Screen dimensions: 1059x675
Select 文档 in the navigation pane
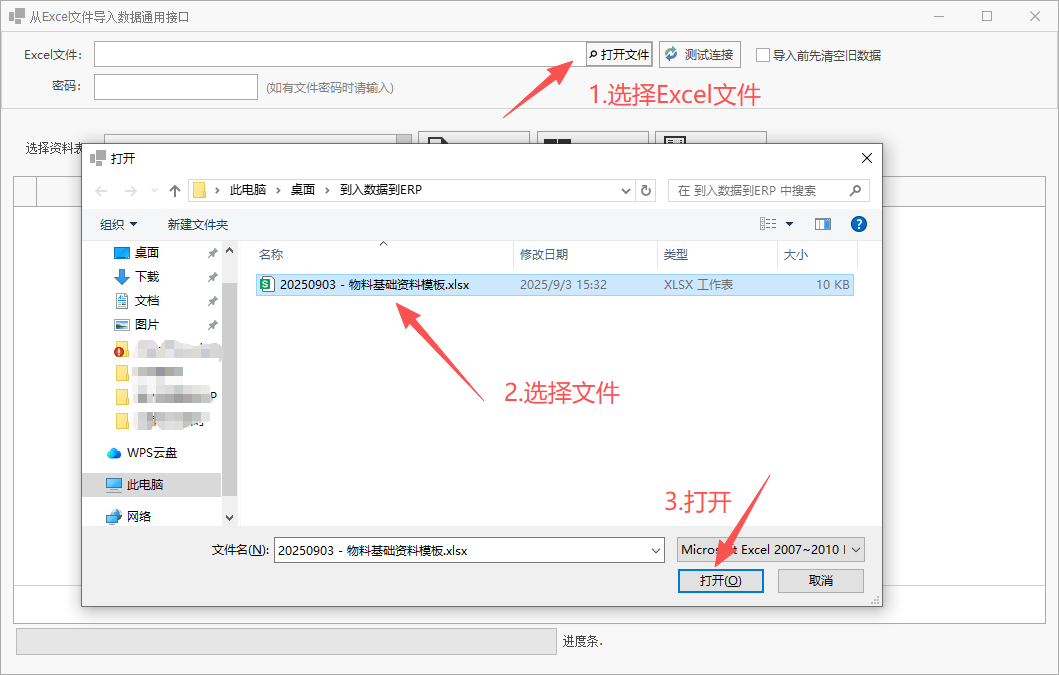(146, 301)
